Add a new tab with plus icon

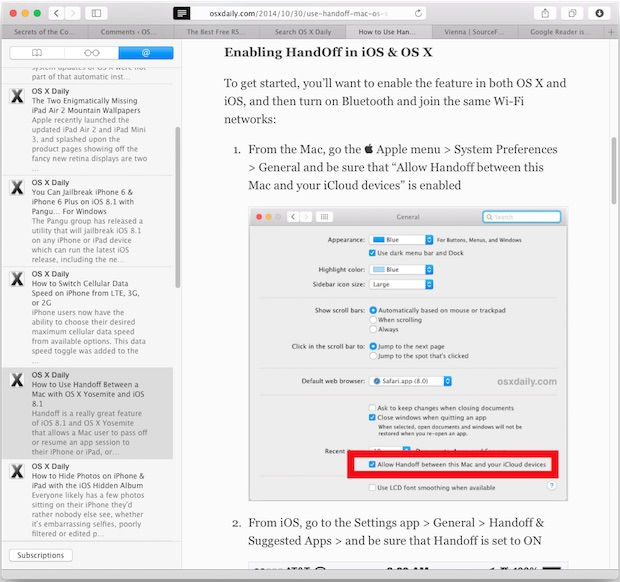coord(611,32)
